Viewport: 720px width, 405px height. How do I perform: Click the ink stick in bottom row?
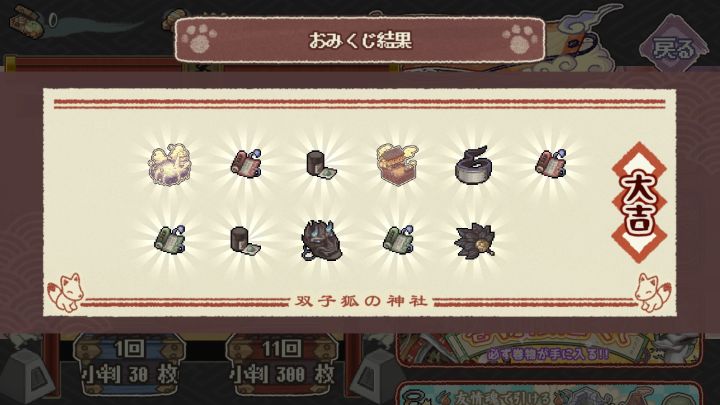pos(246,240)
